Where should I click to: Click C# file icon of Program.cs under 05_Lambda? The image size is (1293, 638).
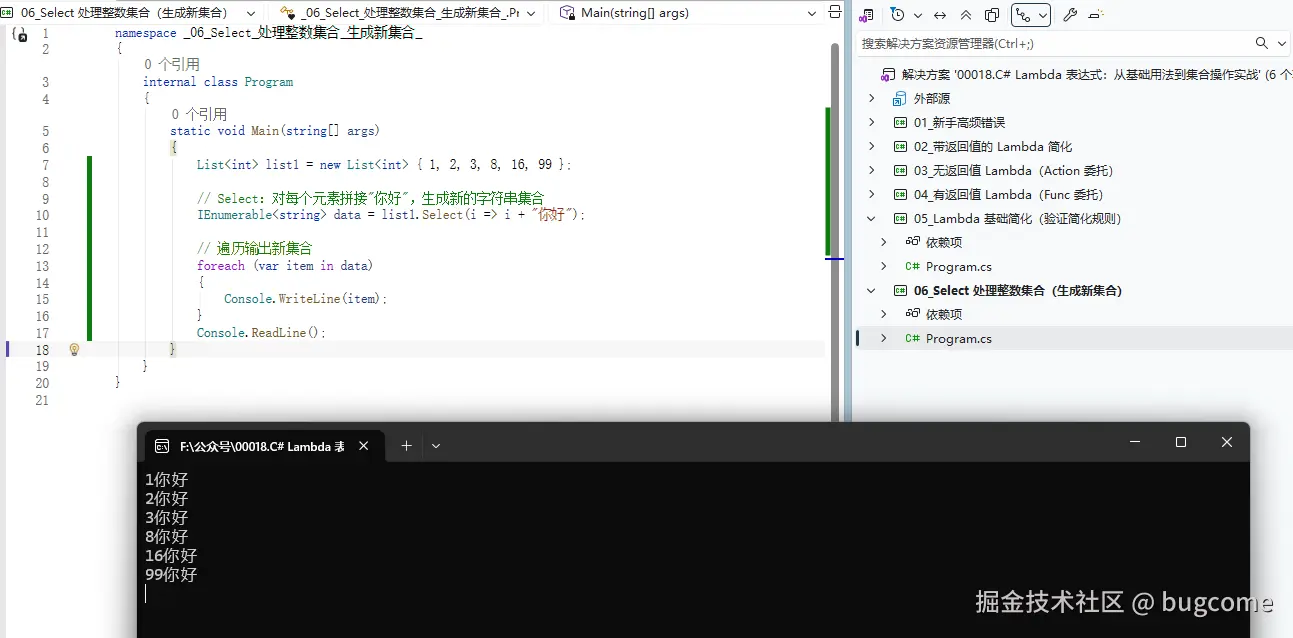(x=912, y=266)
